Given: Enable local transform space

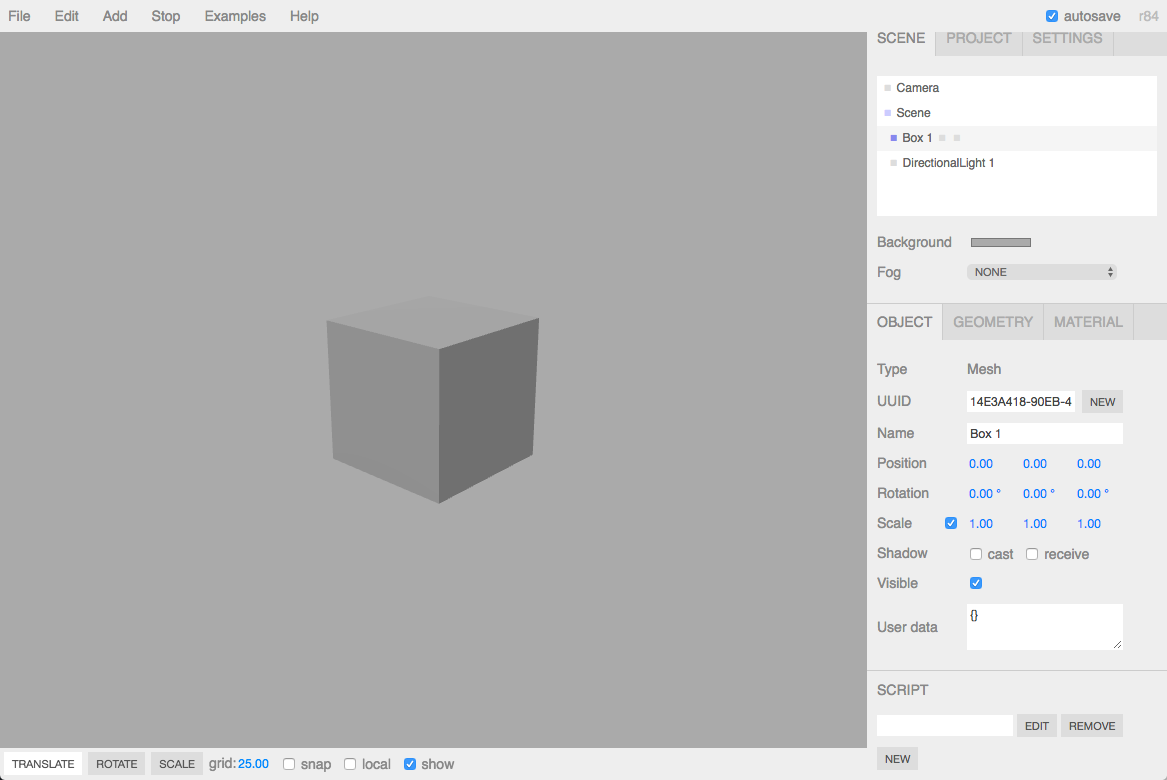Looking at the screenshot, I should point(350,763).
